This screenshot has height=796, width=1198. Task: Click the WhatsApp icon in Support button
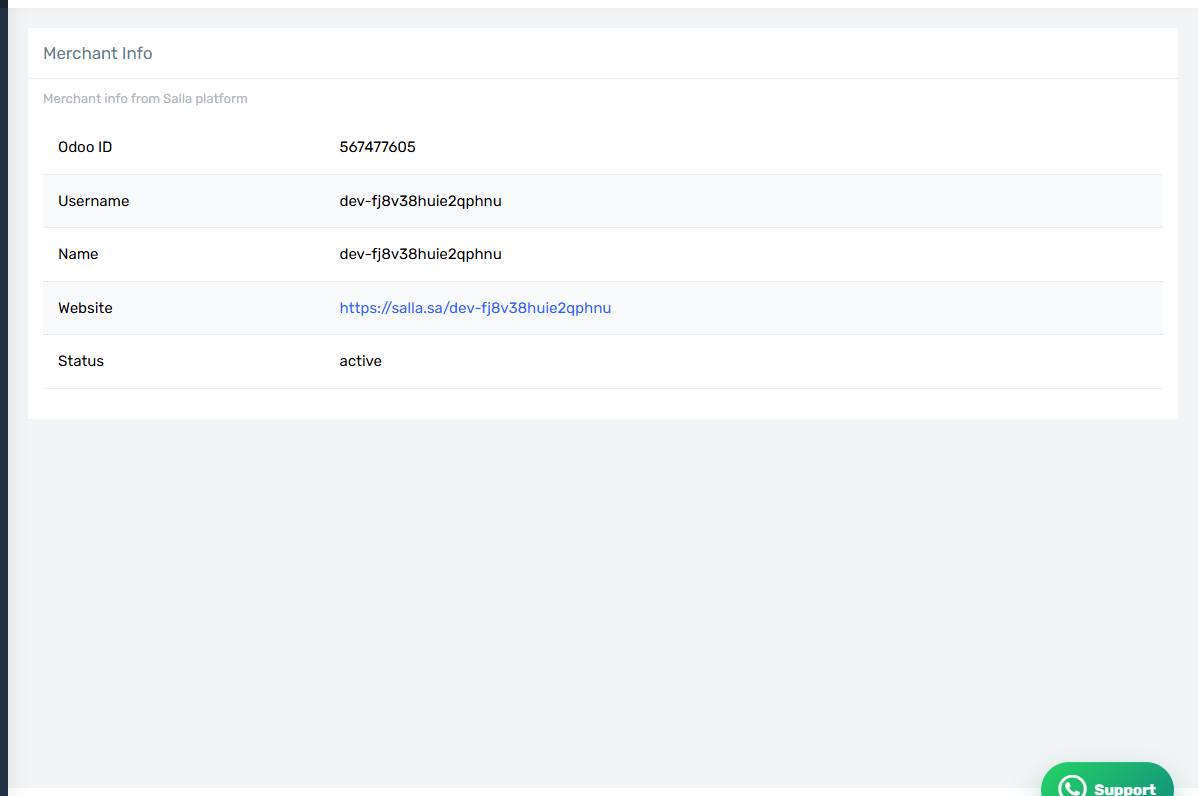pos(1072,787)
